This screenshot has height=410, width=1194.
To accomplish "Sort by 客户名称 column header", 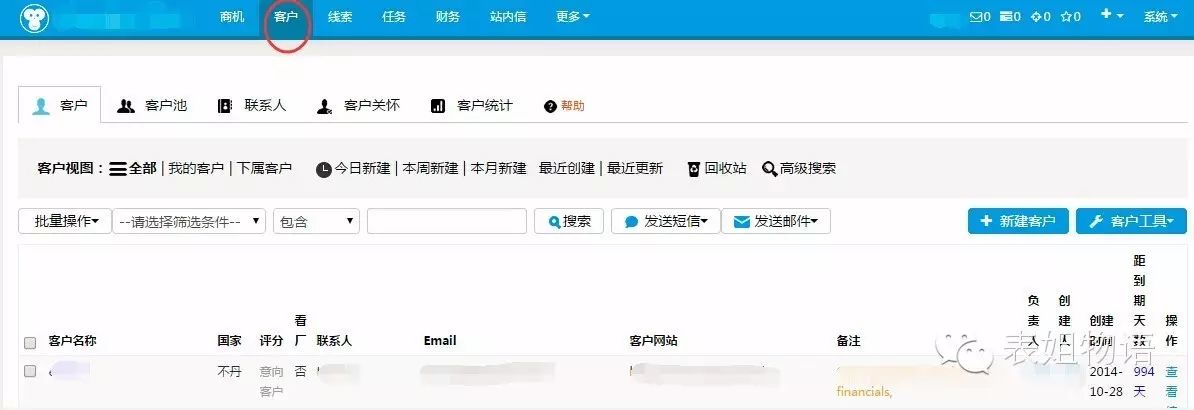I will 72,341.
